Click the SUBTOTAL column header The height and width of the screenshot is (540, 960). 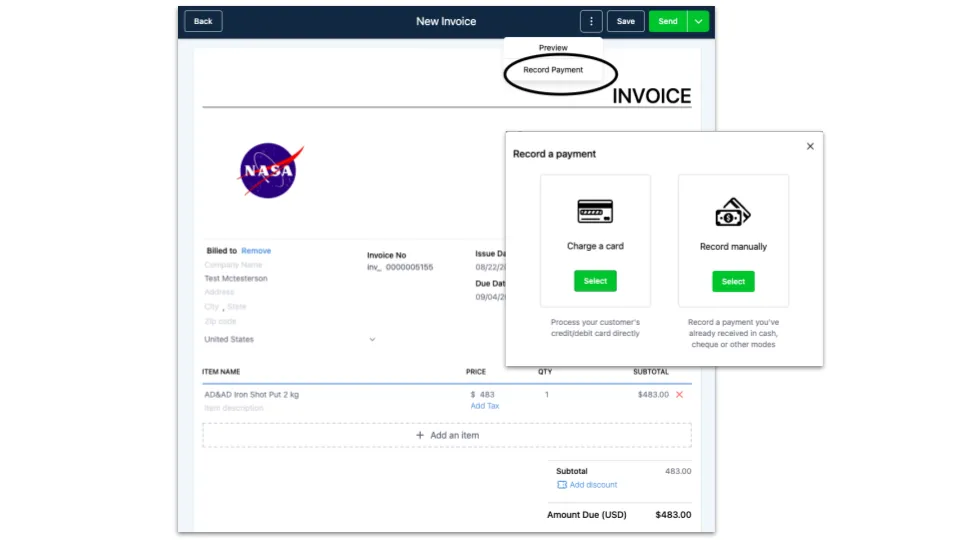pyautogui.click(x=651, y=372)
